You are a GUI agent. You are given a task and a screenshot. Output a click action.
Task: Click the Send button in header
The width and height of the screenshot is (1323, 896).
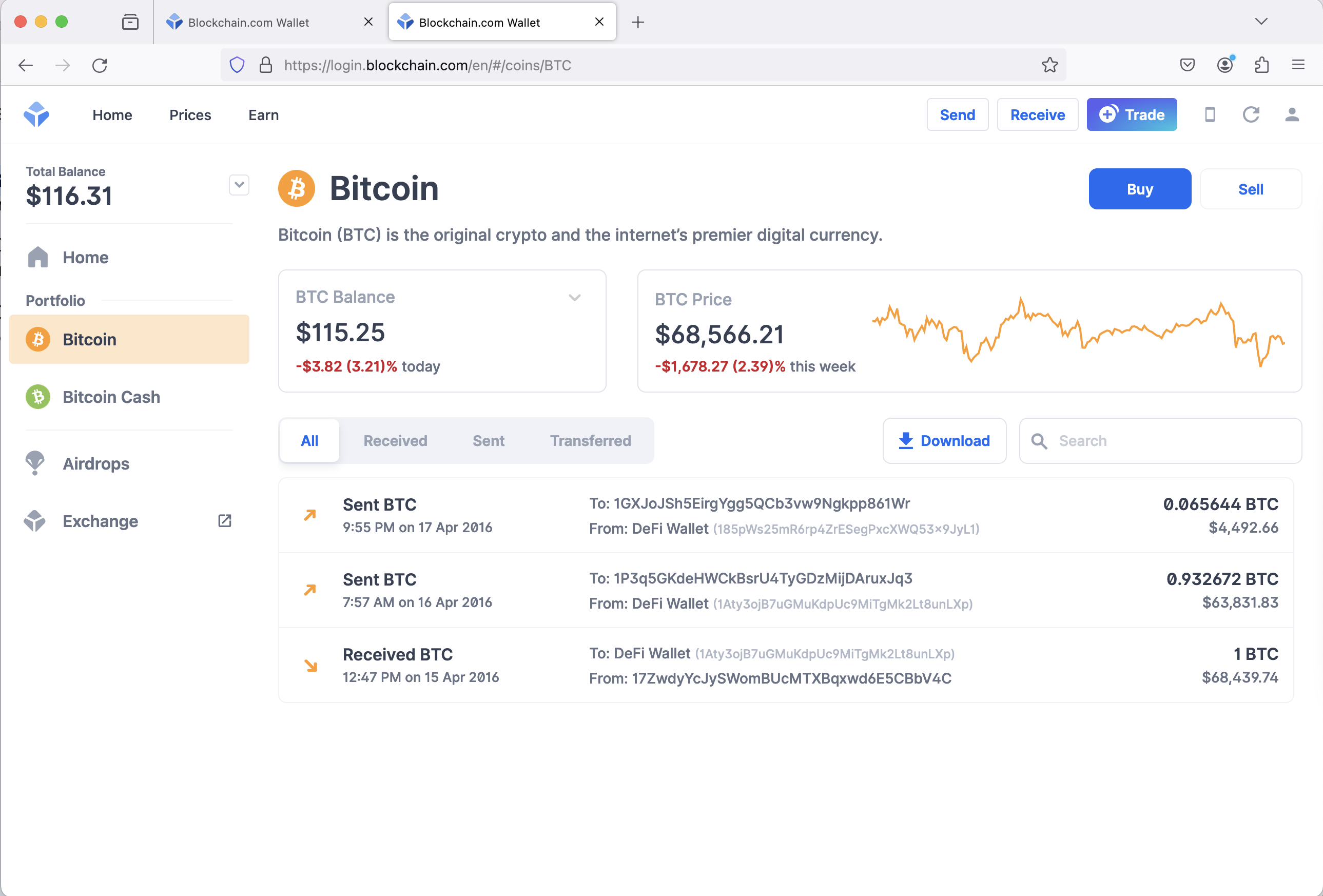pos(957,114)
